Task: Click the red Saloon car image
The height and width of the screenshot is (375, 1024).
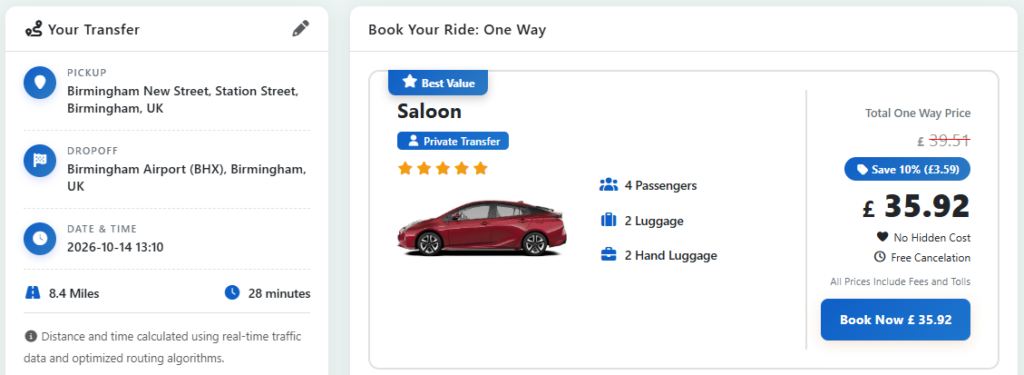Action: [x=483, y=228]
